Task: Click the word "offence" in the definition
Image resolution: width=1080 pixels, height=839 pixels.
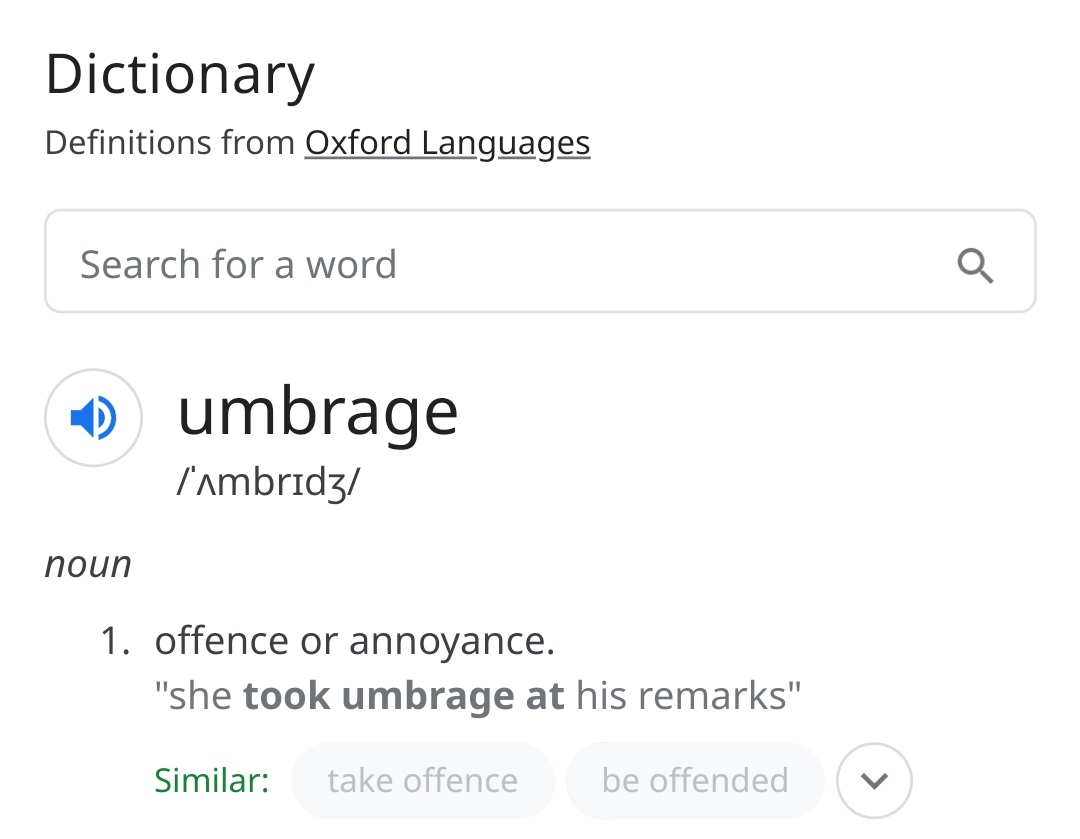Action: click(221, 641)
